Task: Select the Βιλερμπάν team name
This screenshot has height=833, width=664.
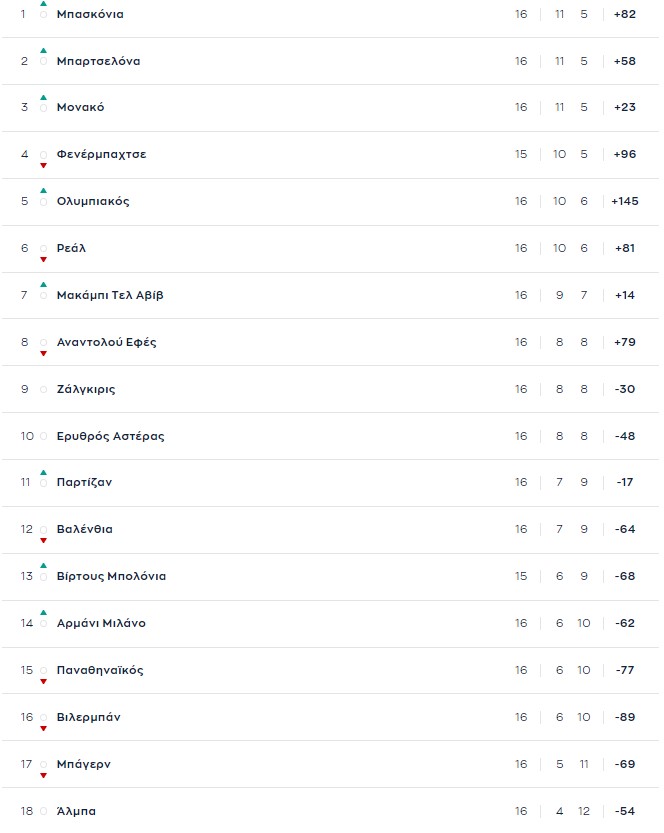Action: click(x=89, y=717)
